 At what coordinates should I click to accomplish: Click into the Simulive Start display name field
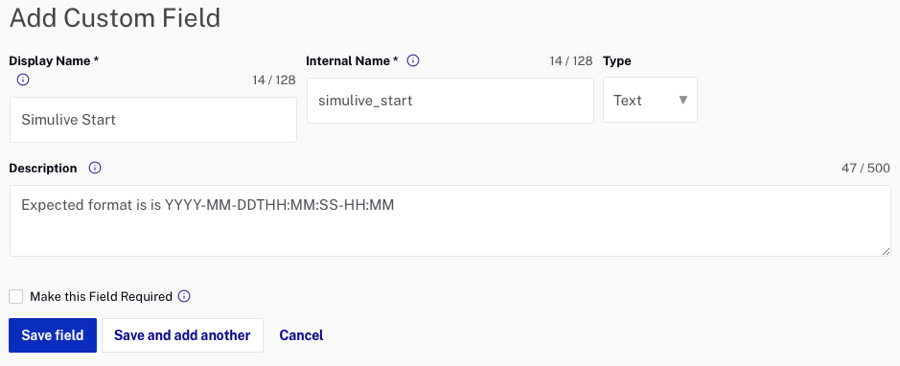click(153, 120)
